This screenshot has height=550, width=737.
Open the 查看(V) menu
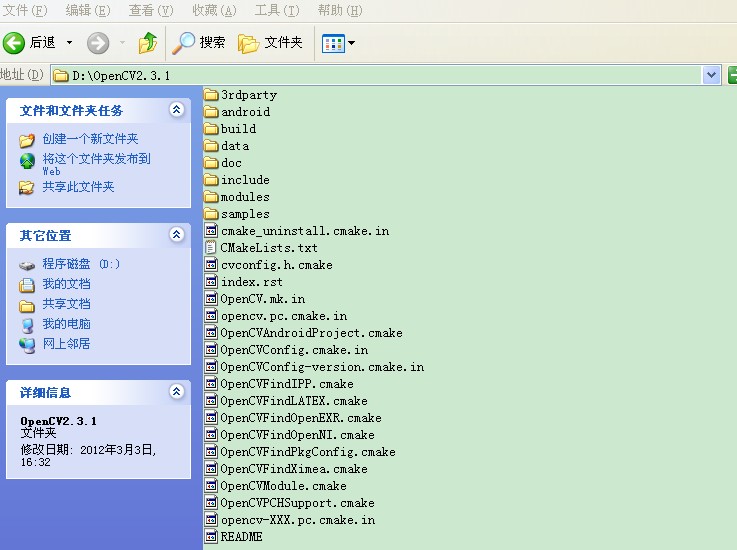(151, 10)
